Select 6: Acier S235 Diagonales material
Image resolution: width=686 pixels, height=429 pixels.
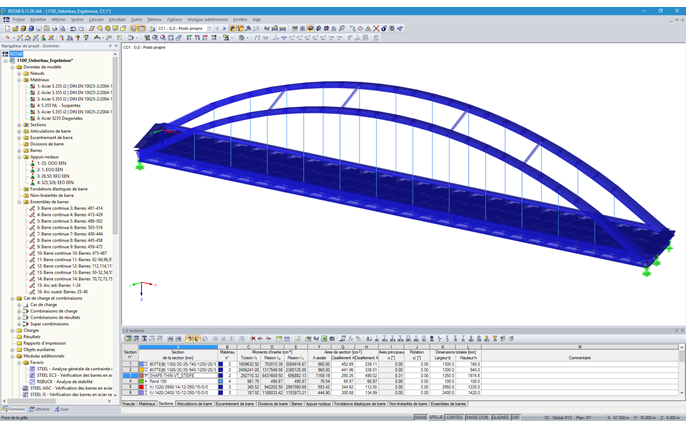pyautogui.click(x=60, y=118)
